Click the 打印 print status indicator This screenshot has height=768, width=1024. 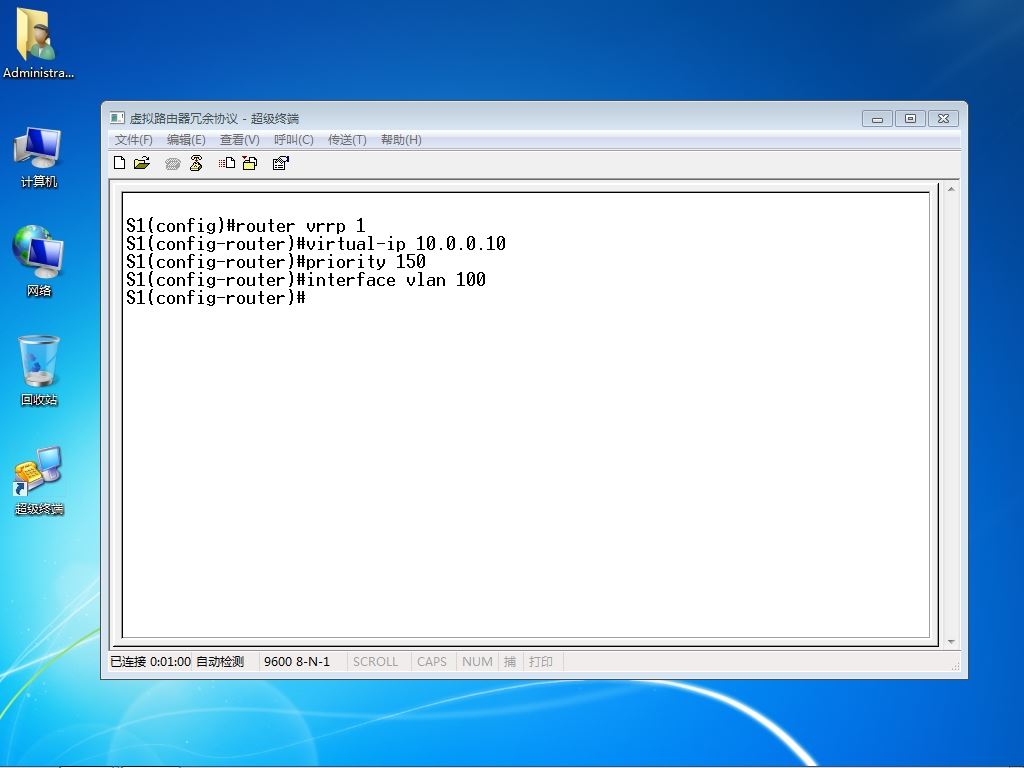541,662
